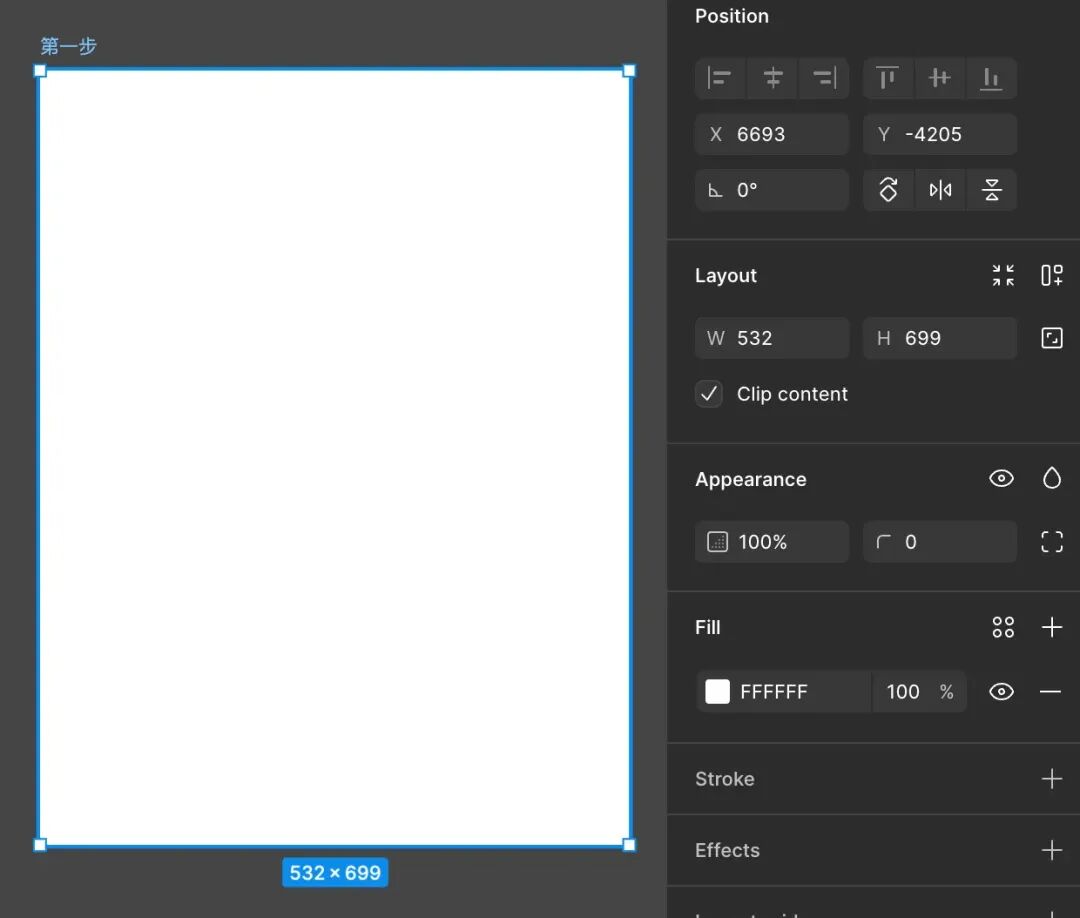Open the white fill color swatch
1080x918 pixels.
click(717, 691)
